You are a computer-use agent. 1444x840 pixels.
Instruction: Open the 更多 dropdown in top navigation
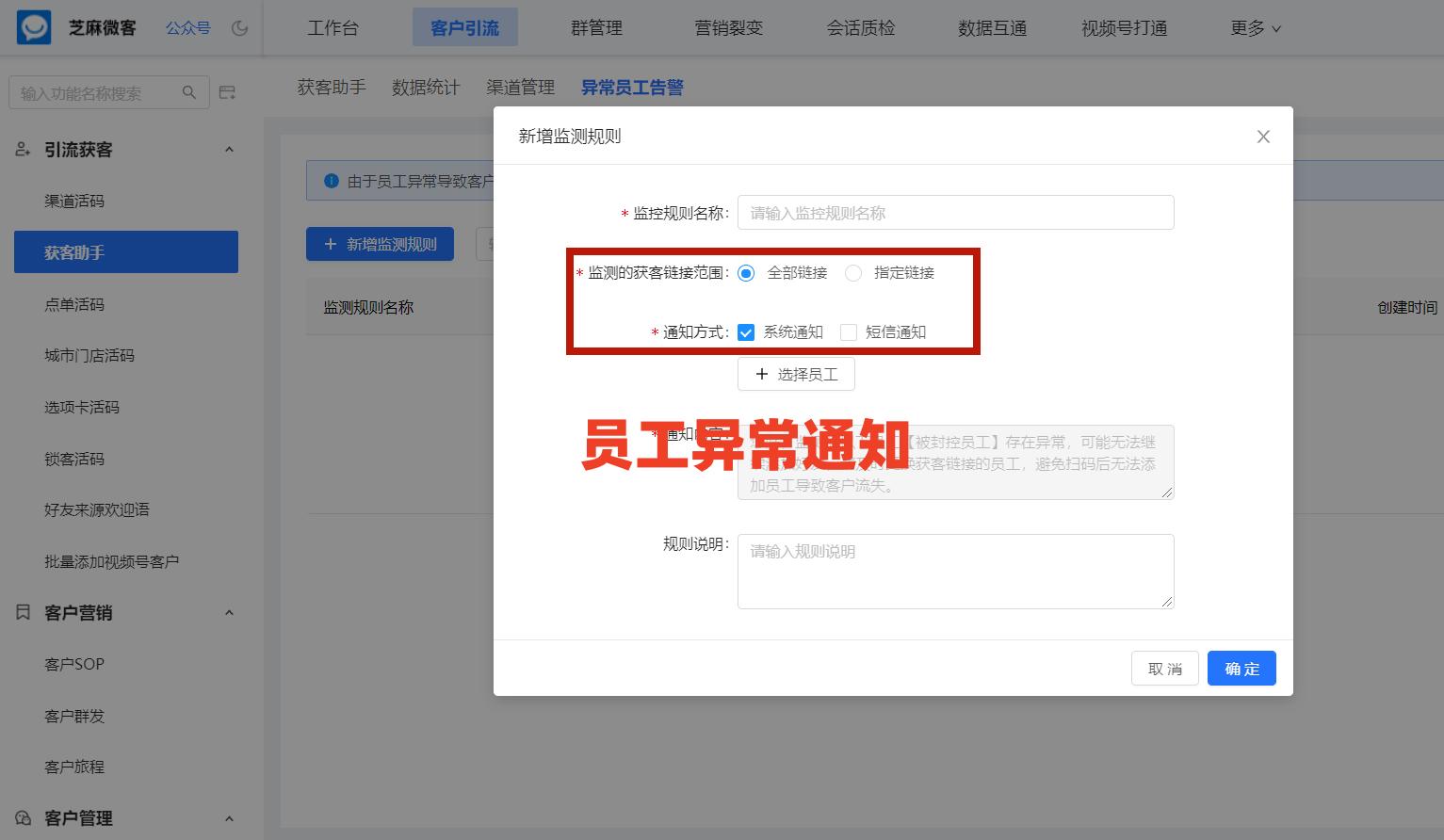coord(1256,27)
